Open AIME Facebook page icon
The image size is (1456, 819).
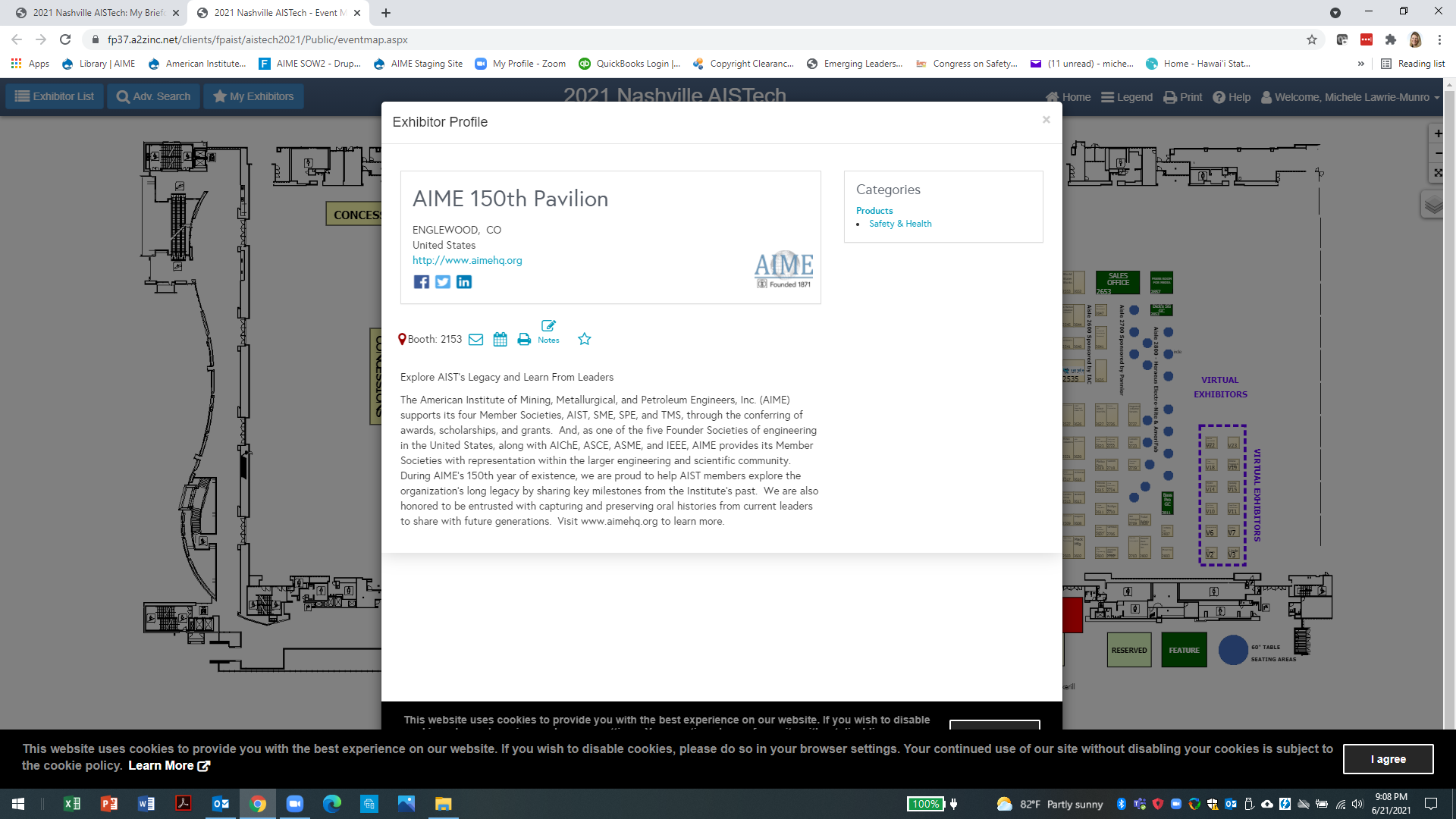tap(422, 282)
